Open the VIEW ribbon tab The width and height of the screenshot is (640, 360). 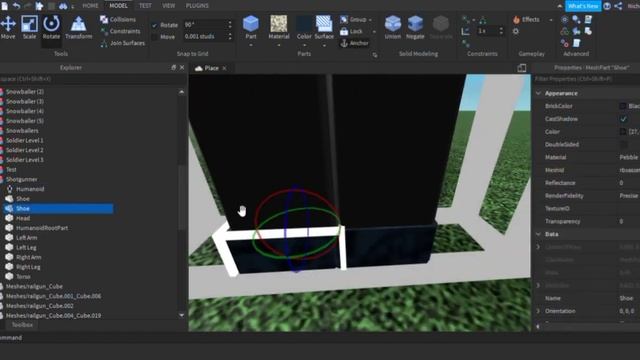[169, 6]
